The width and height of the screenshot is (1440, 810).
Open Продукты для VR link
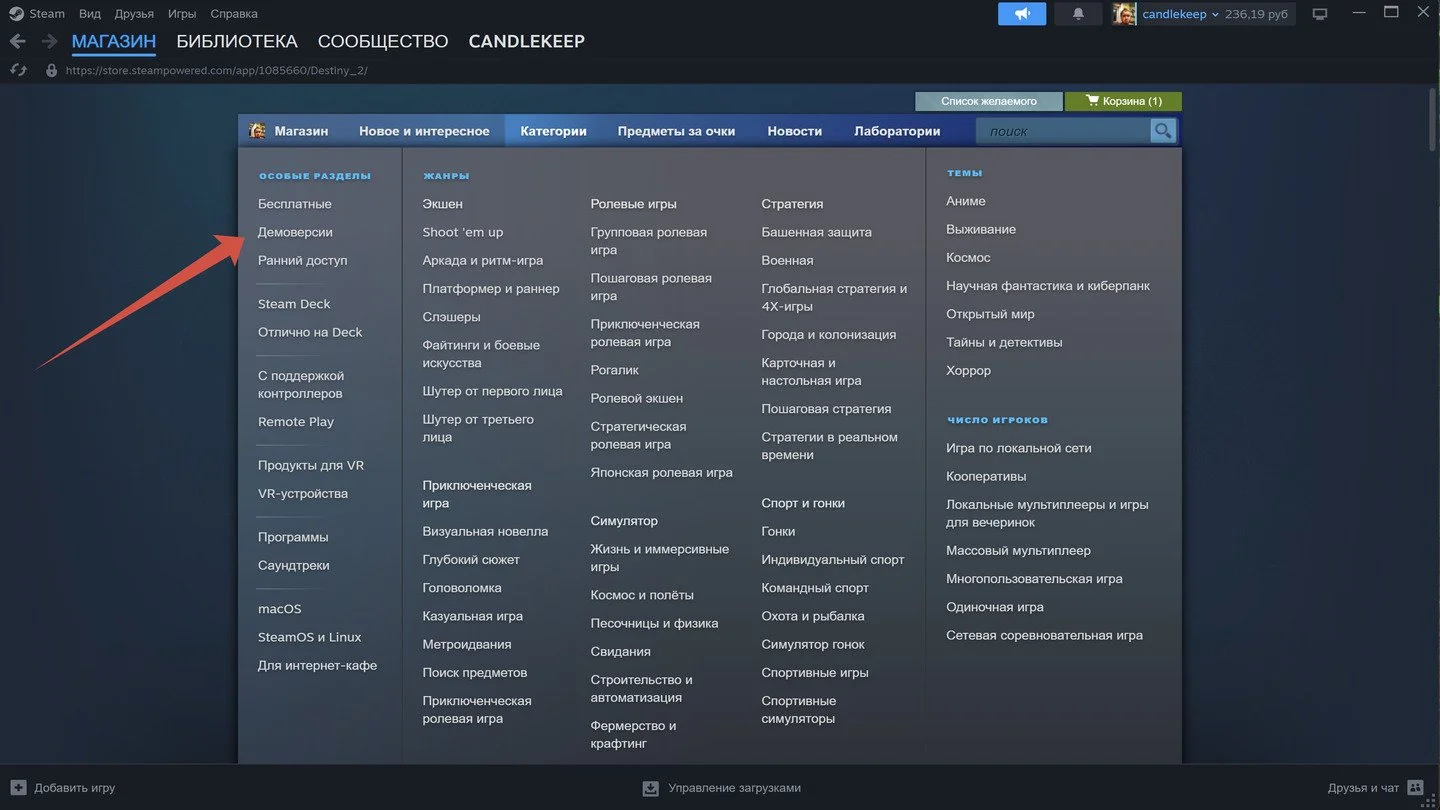pos(311,466)
